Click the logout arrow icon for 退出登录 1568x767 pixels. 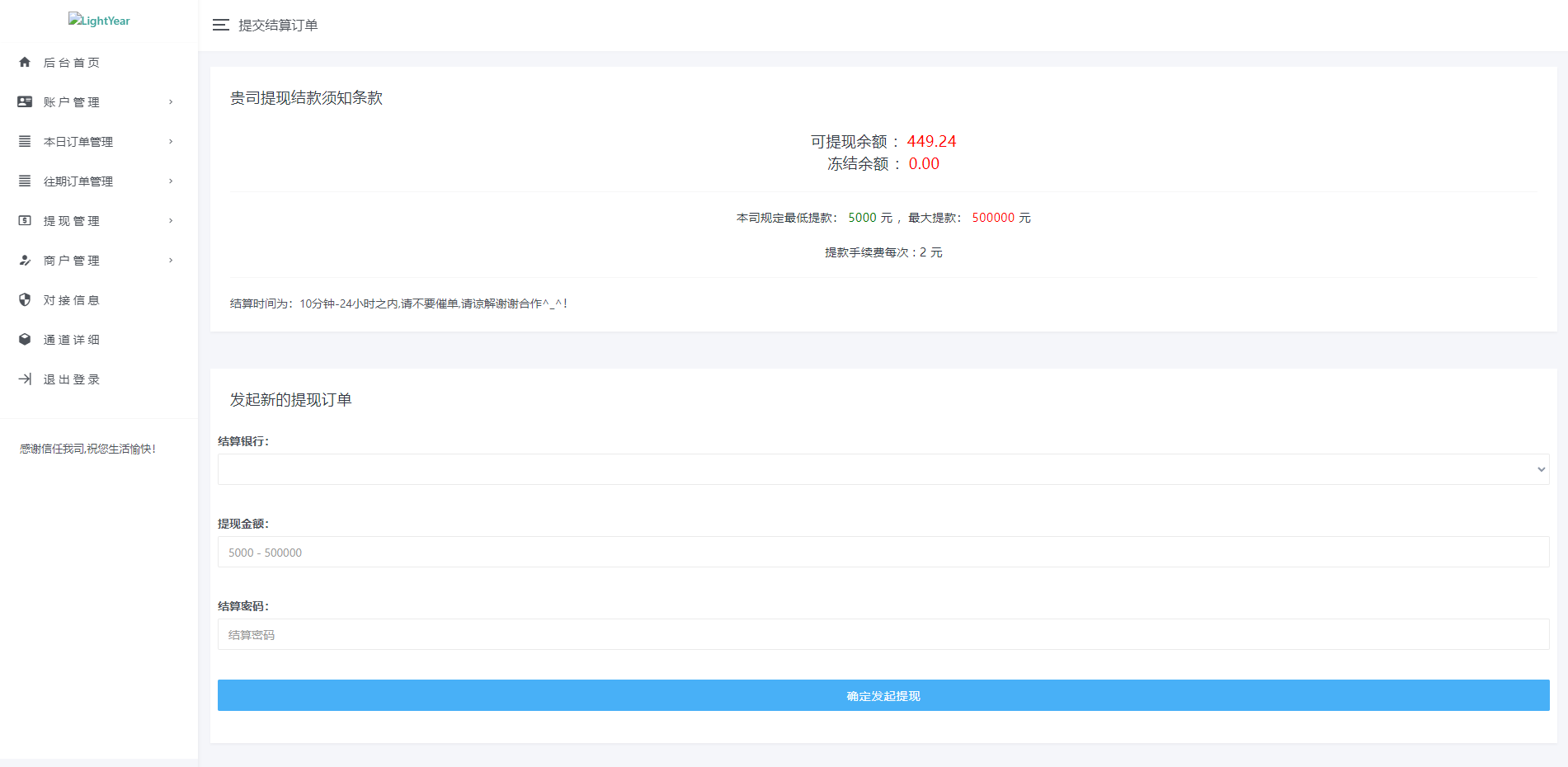(x=24, y=379)
